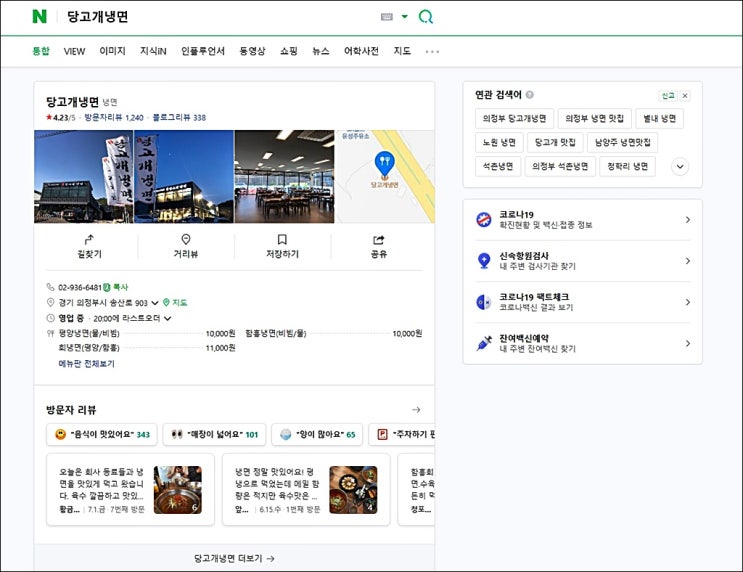Screen dimensions: 743x572
Task: Expand related searches with circle chevron
Action: (x=680, y=166)
